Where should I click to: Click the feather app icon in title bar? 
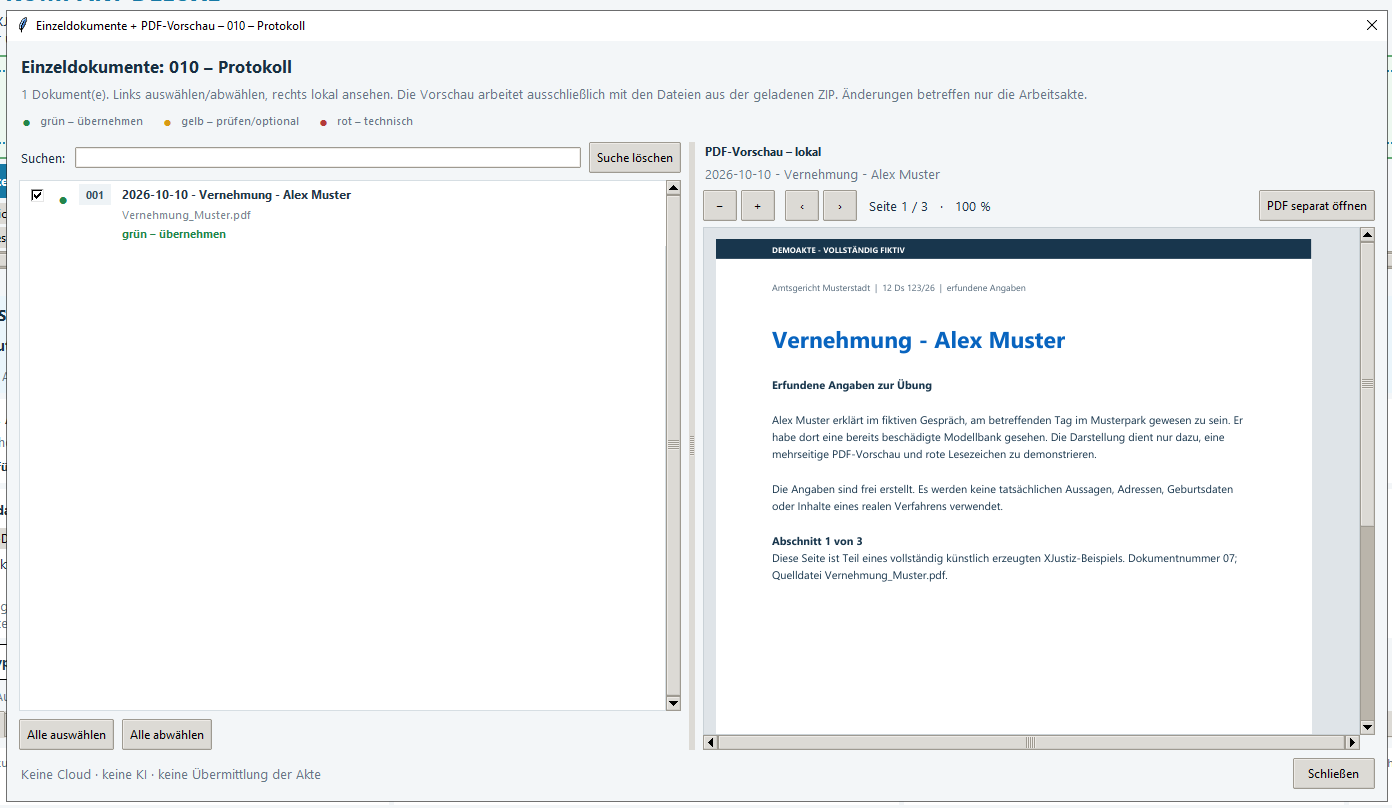[x=22, y=25]
